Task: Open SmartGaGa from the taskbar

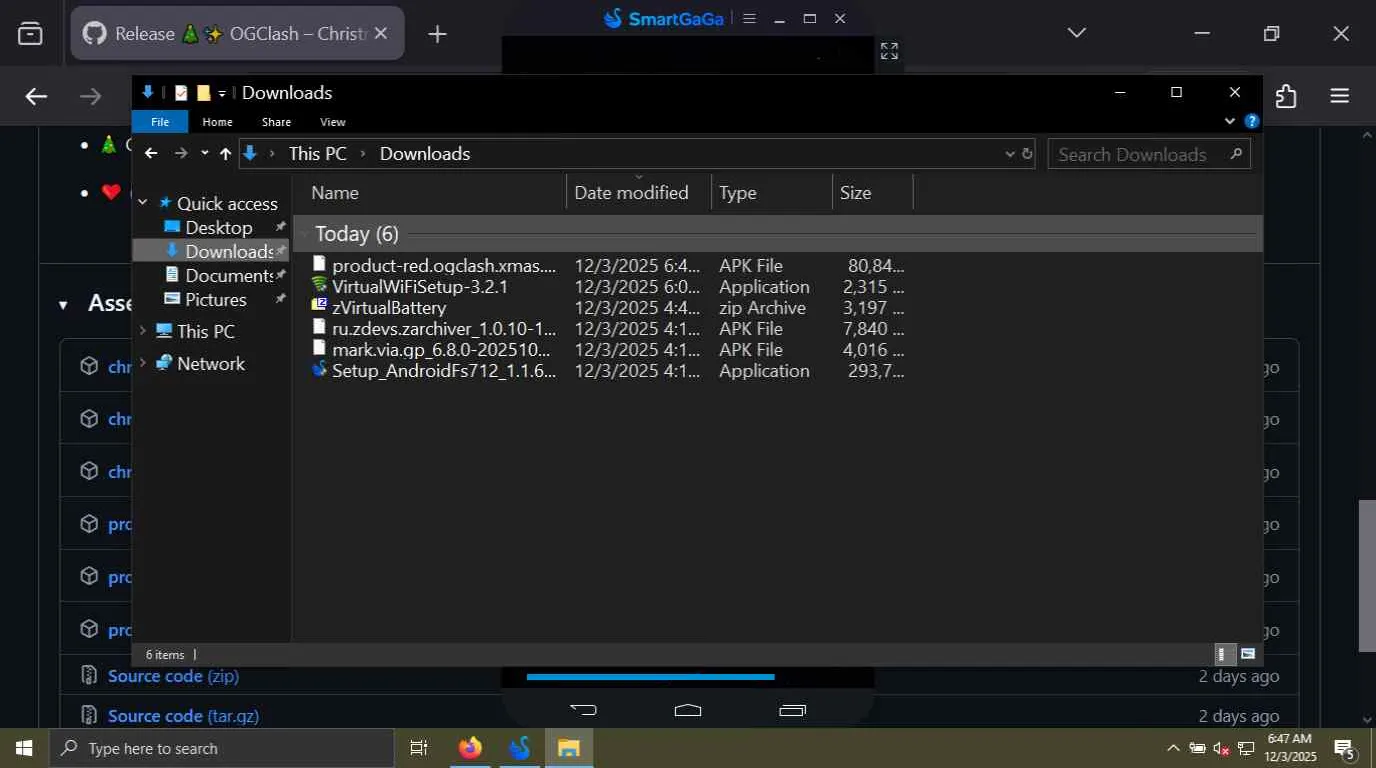Action: pyautogui.click(x=519, y=748)
